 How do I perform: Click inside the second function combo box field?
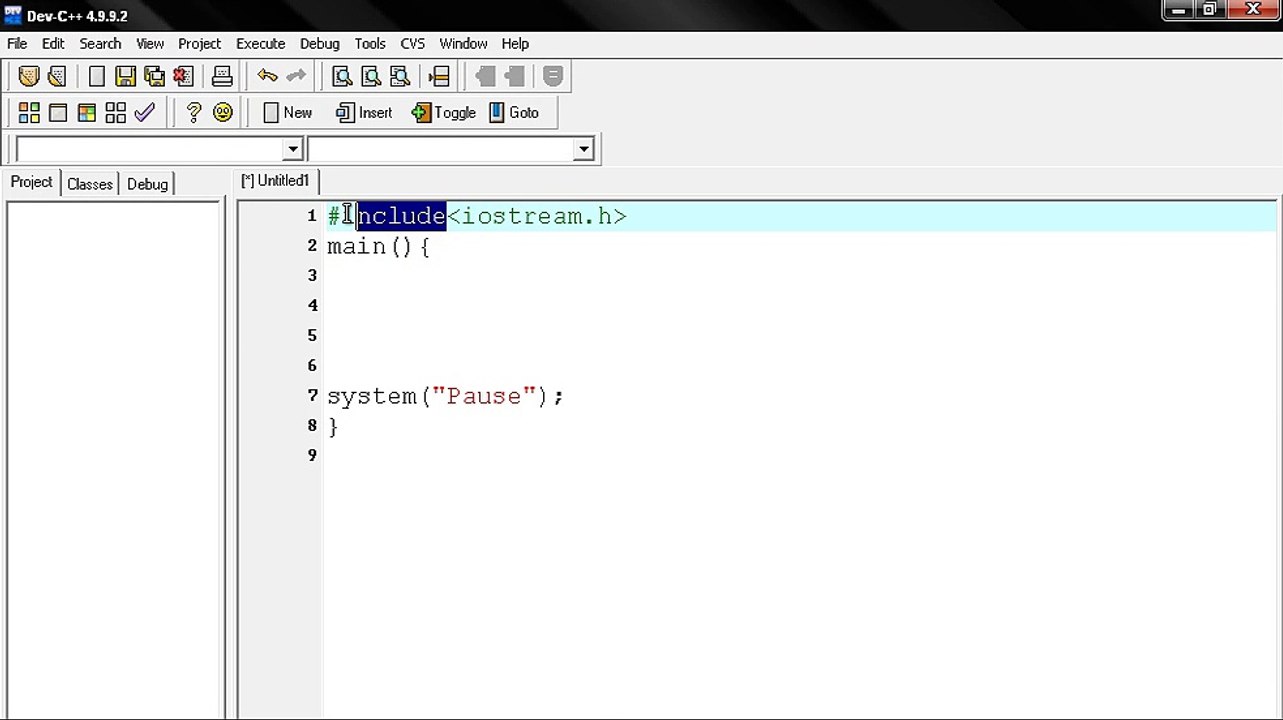[441, 149]
